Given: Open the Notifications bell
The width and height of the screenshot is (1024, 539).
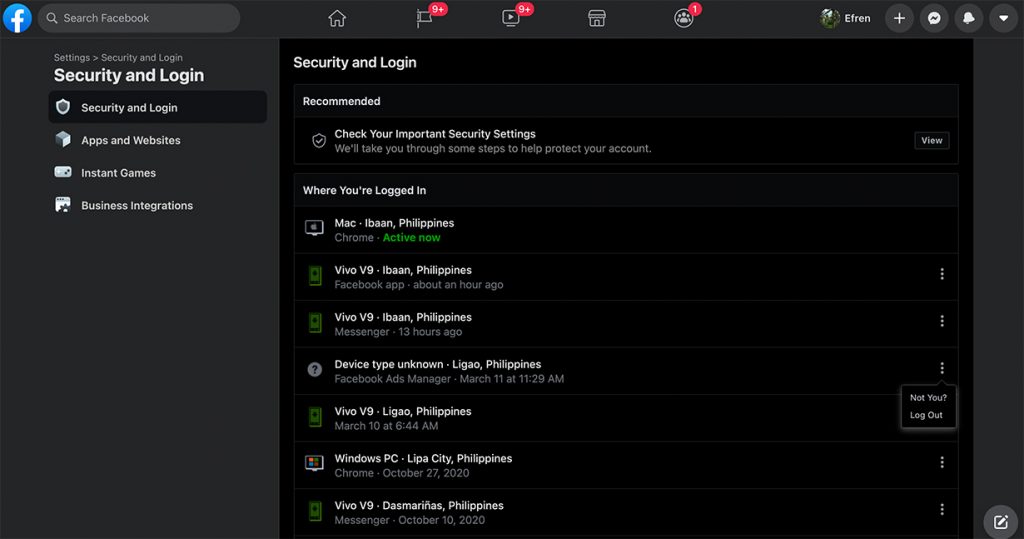Looking at the screenshot, I should pos(968,18).
